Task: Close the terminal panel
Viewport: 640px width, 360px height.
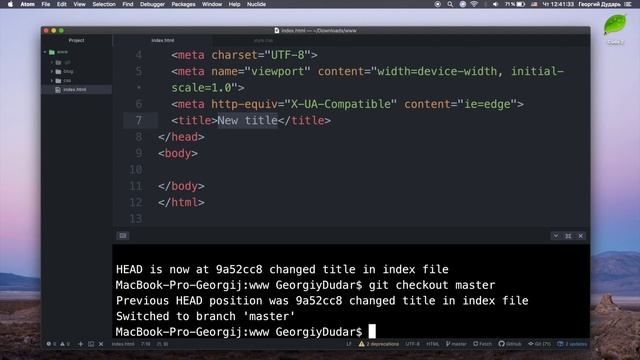Action: 580,236
